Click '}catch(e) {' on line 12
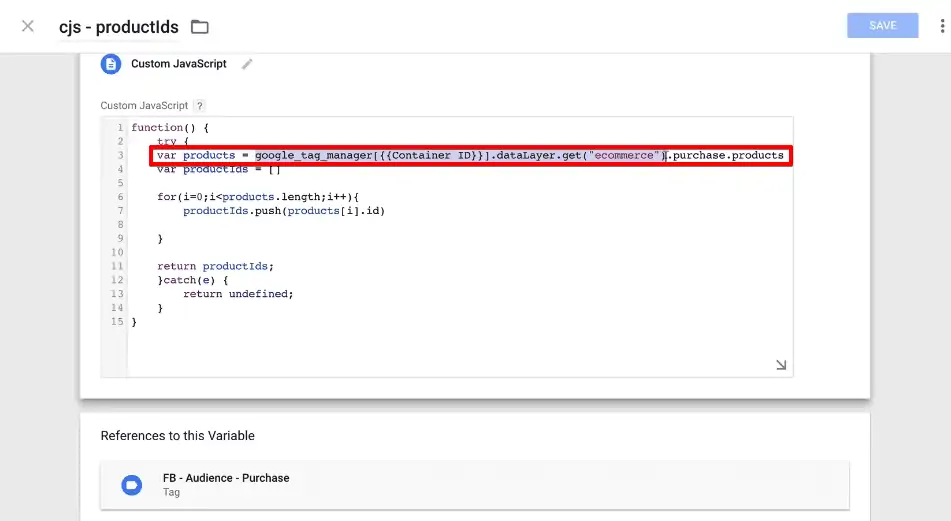 [x=193, y=280]
